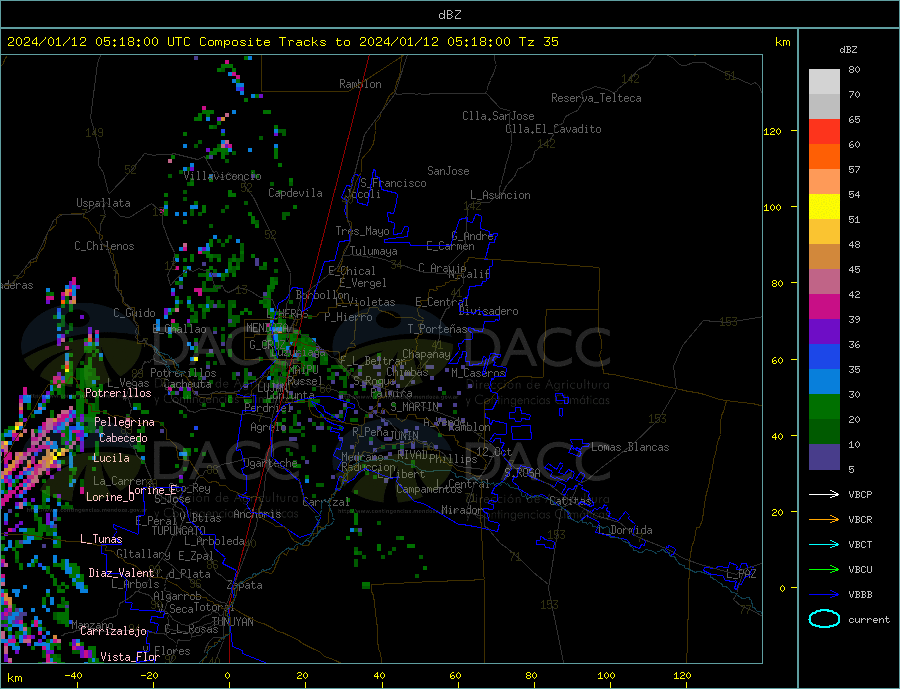Click the 'Clla.El_Cavadito' map label
Image resolution: width=900 pixels, height=689 pixels.
(x=553, y=129)
